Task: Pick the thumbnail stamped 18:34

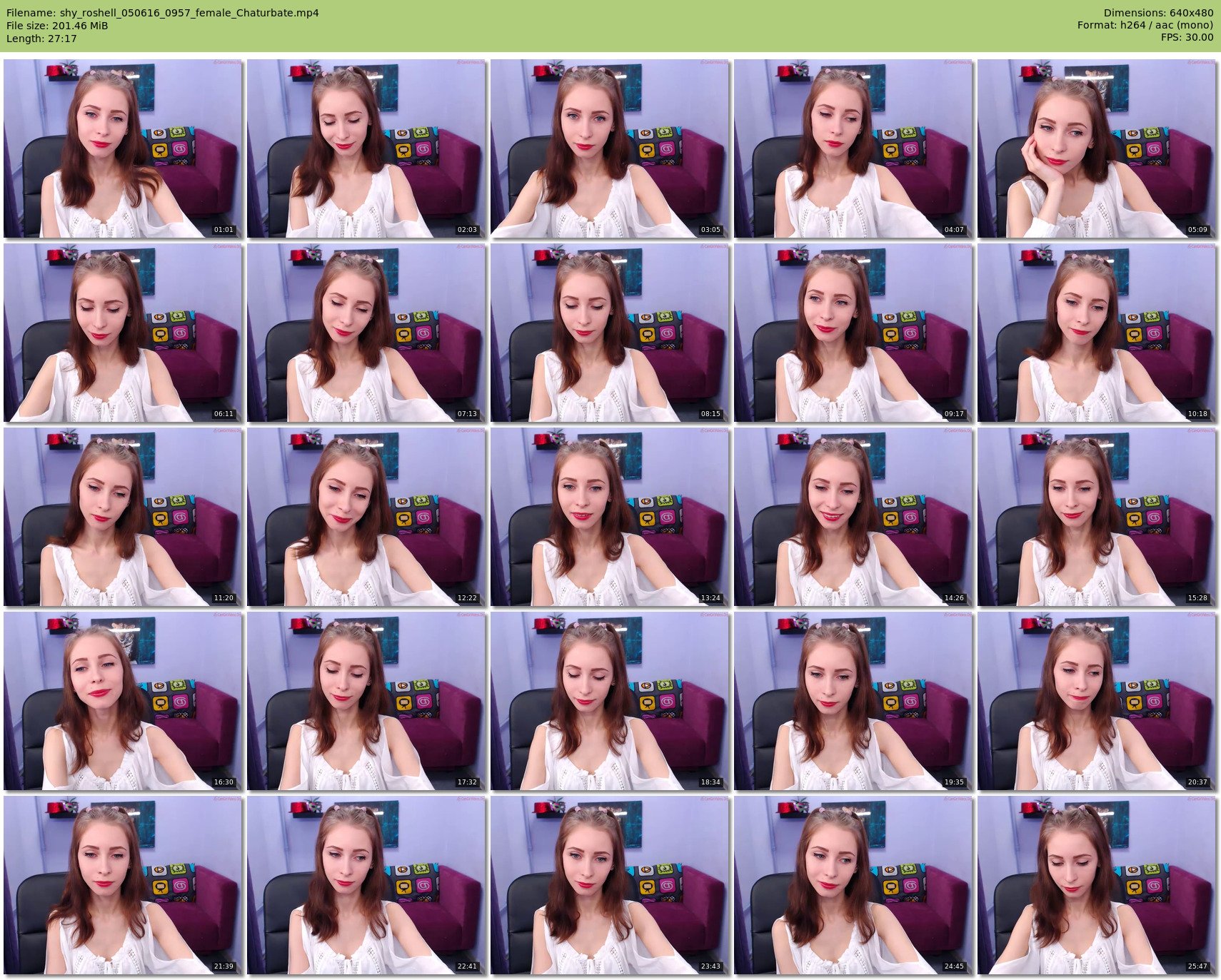Action: tap(610, 701)
